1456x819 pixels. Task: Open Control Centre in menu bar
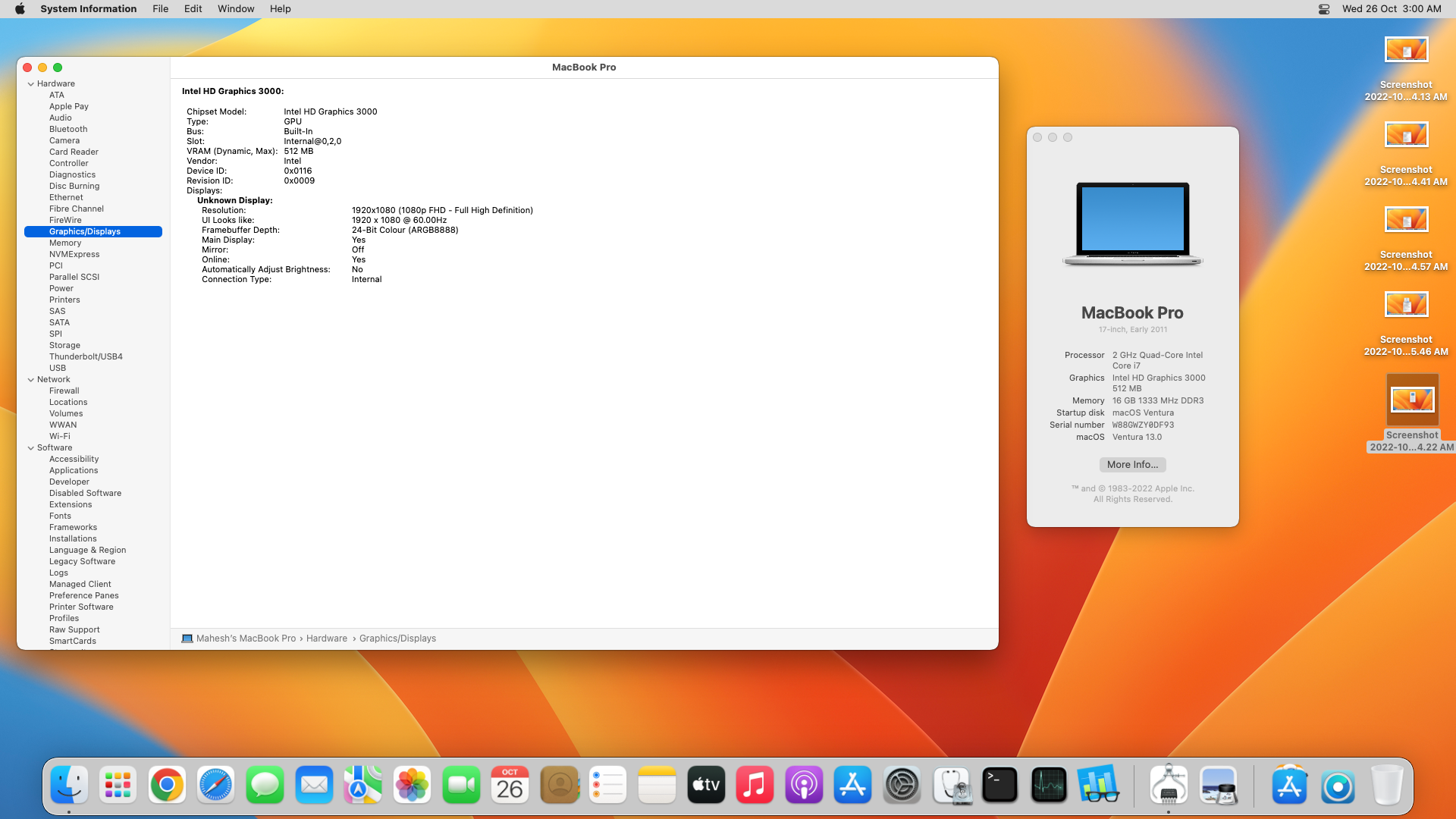pos(1324,9)
